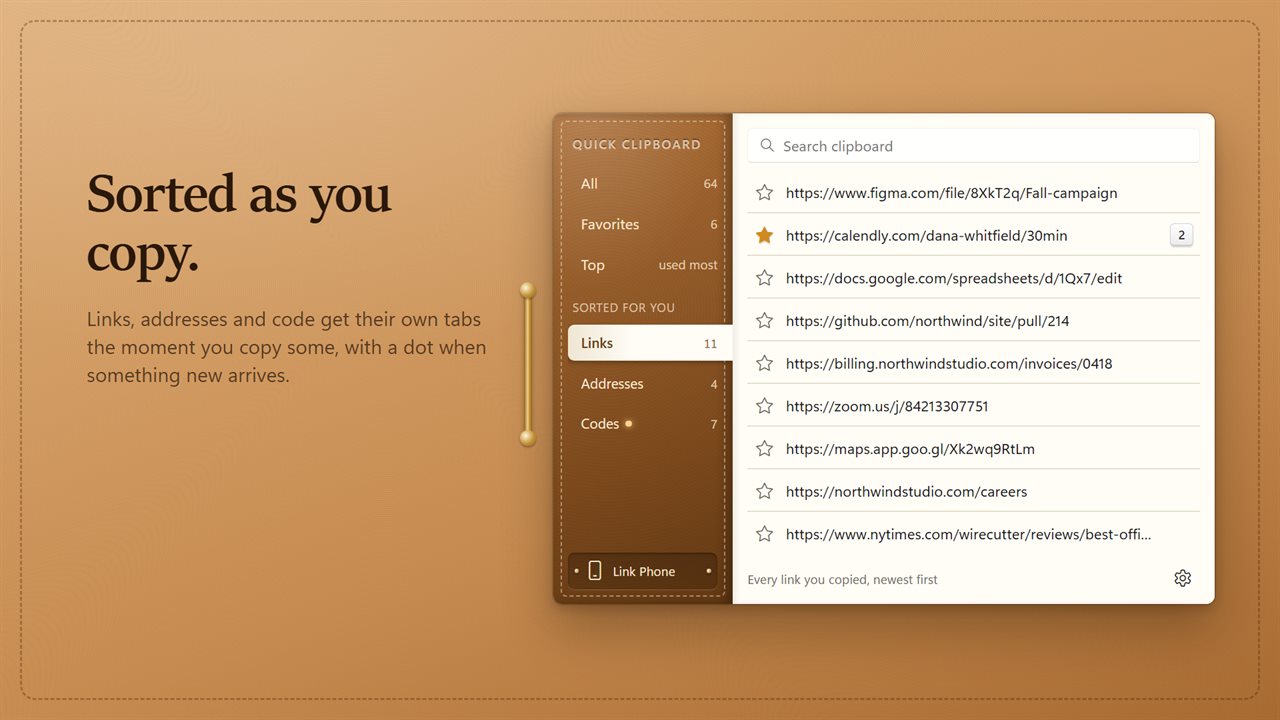Star the nytimes.com wirecutter link

pos(764,534)
